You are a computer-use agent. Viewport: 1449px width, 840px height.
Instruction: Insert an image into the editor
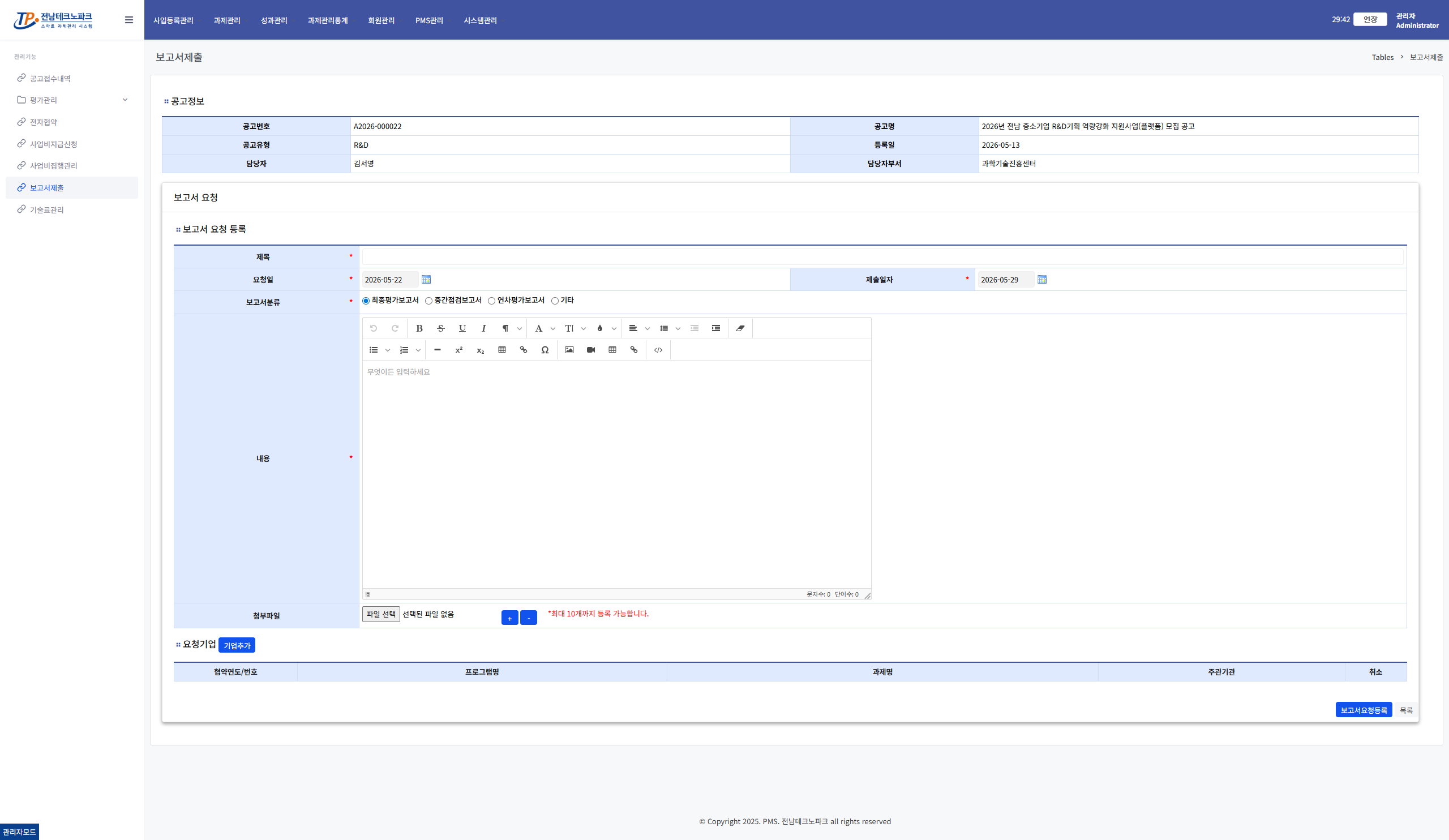coord(569,350)
